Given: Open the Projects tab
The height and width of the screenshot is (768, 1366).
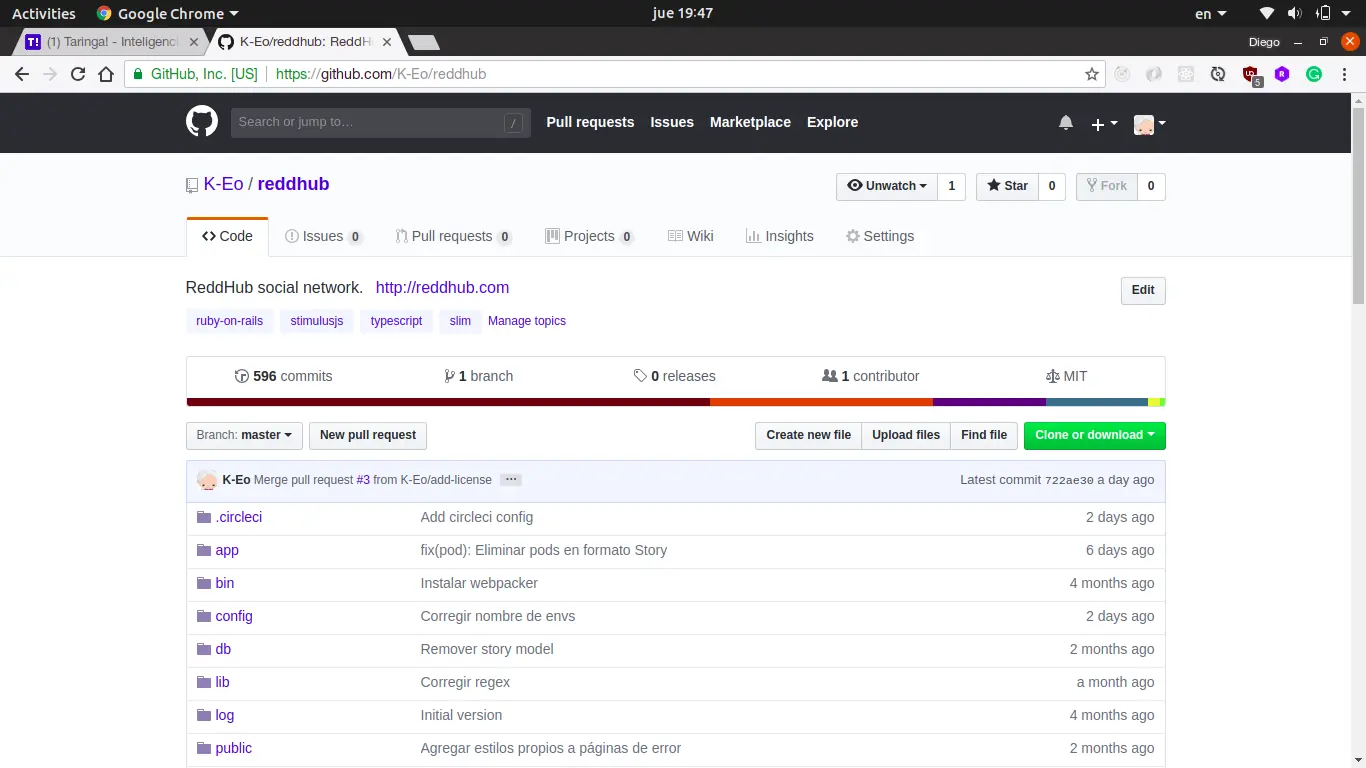Looking at the screenshot, I should click(590, 236).
